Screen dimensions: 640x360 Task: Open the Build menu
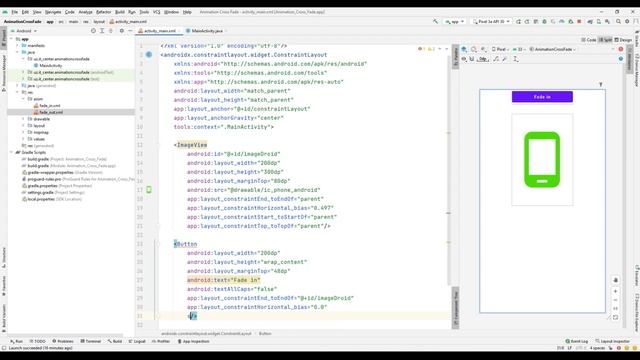pyautogui.click(x=120, y=12)
